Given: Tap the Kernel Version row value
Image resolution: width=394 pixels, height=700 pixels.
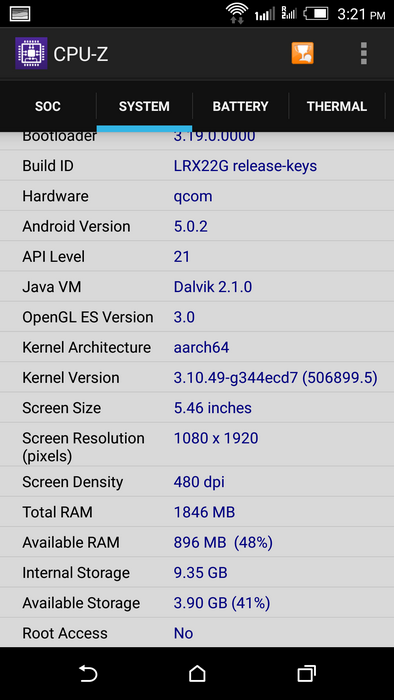Looking at the screenshot, I should 275,378.
